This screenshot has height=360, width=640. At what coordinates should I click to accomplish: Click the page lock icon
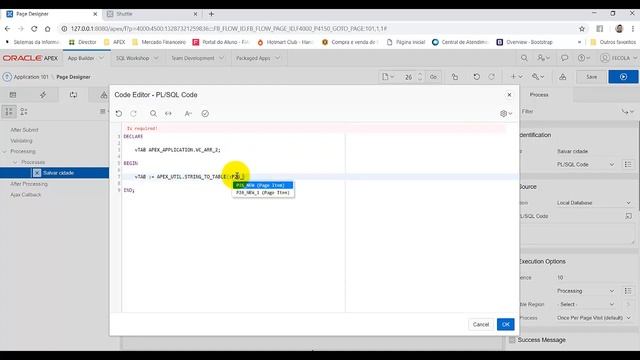455,77
